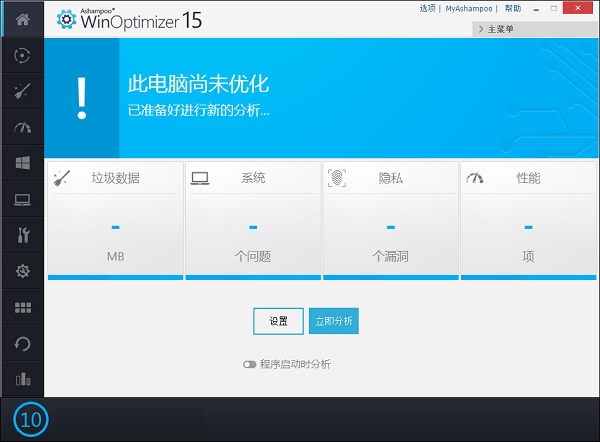Toggle 程序启动时分析 switch

pyautogui.click(x=249, y=364)
